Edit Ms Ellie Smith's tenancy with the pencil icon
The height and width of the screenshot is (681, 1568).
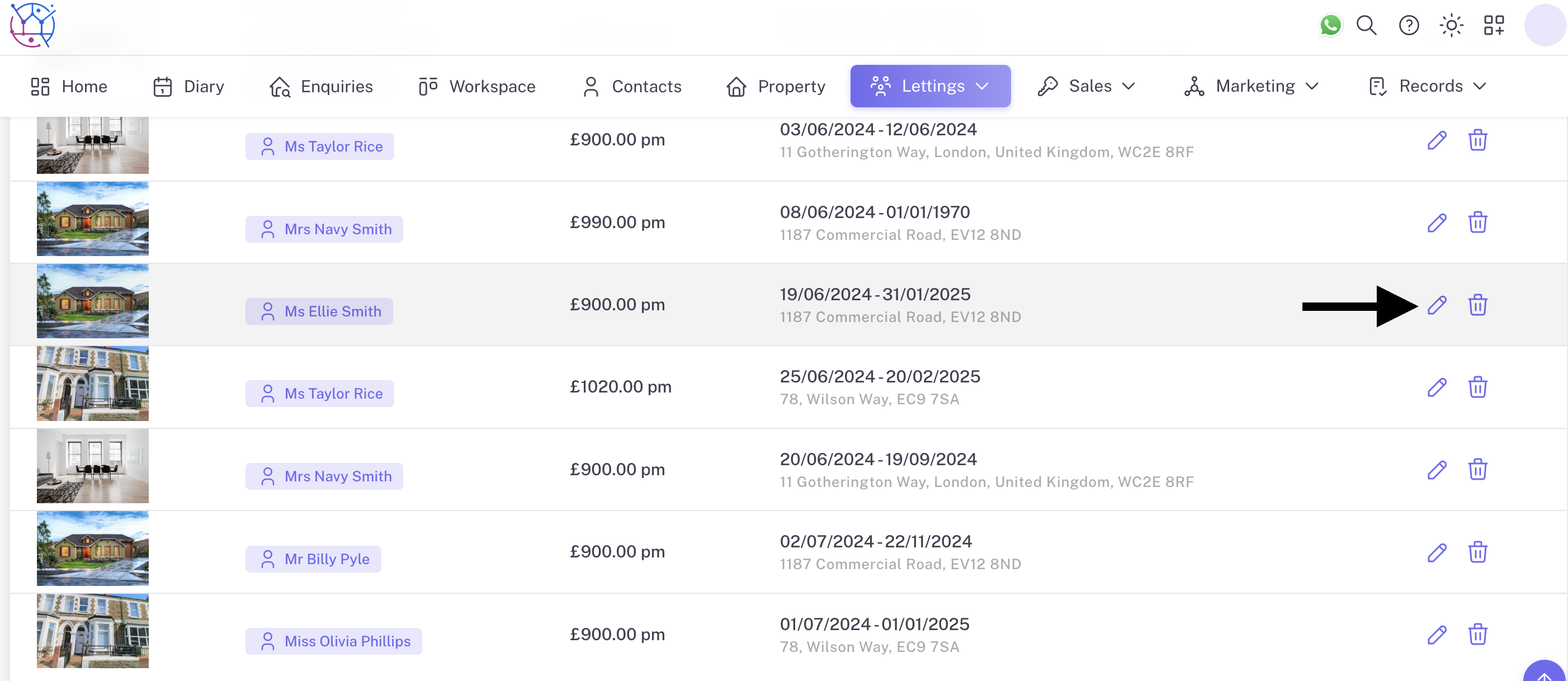coord(1437,305)
